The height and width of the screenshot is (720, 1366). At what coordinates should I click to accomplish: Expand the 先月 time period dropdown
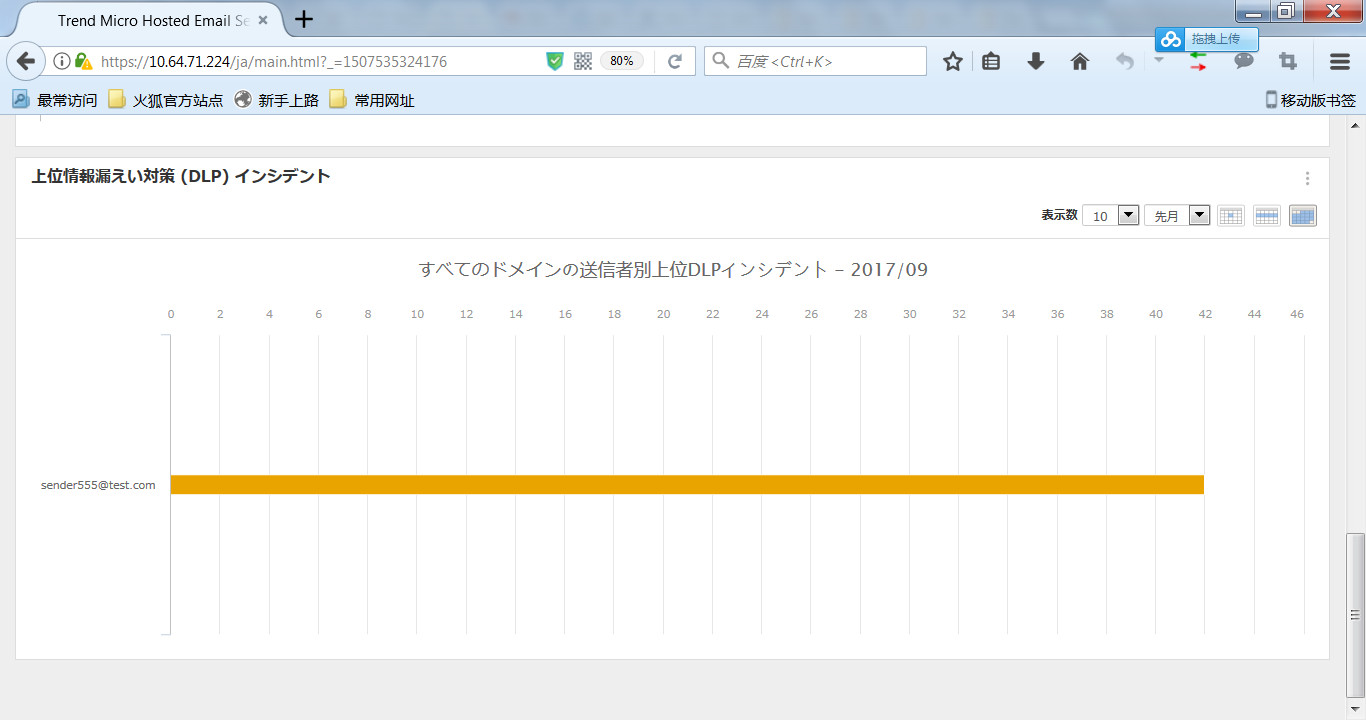1177,216
